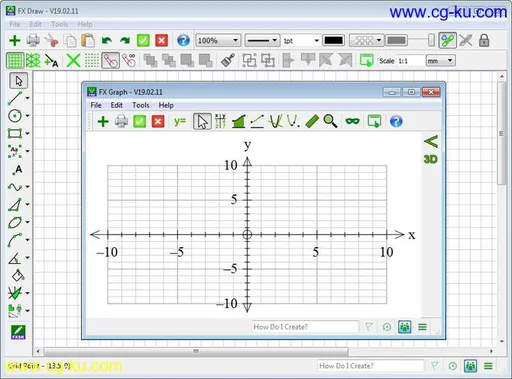Open Tools menu in FX Graph window
This screenshot has height=379, width=512.
[x=141, y=105]
